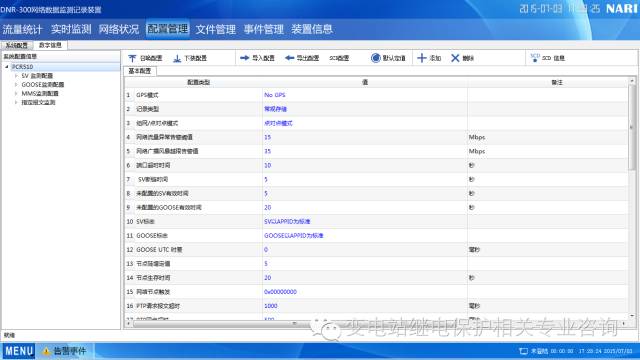This screenshot has width=640, height=360.
Task: Click value 10 in row 6
Action: (267, 165)
